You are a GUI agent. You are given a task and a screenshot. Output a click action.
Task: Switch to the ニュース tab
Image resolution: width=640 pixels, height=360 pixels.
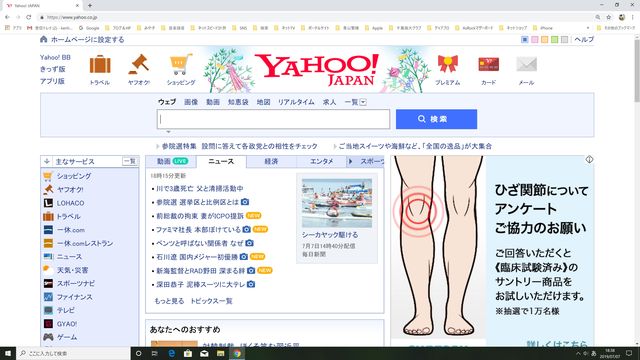point(221,162)
